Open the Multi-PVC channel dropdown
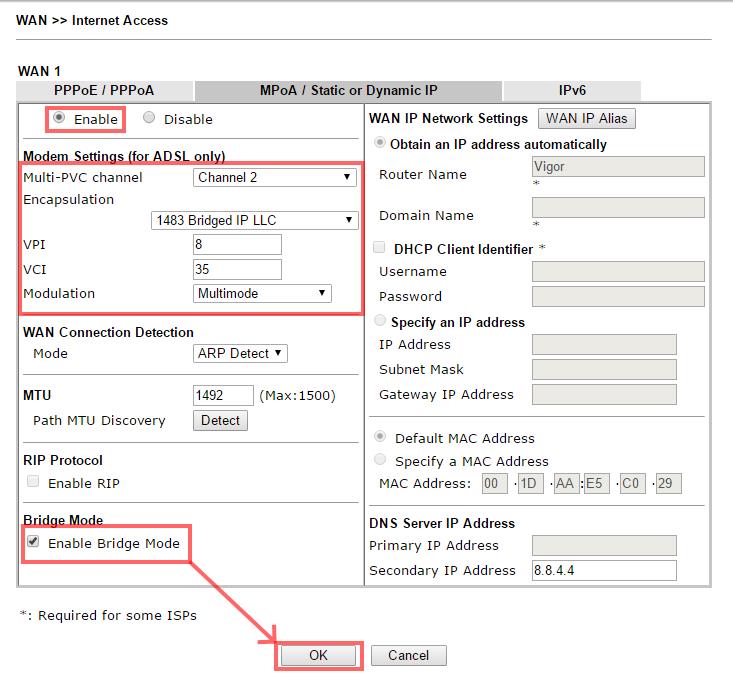Image resolution: width=733 pixels, height=680 pixels. 275,177
